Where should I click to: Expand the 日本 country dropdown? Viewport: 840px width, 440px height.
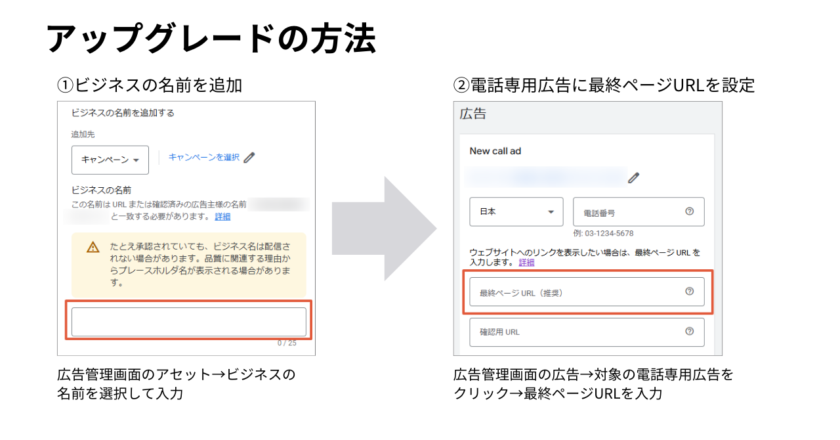pyautogui.click(x=516, y=212)
